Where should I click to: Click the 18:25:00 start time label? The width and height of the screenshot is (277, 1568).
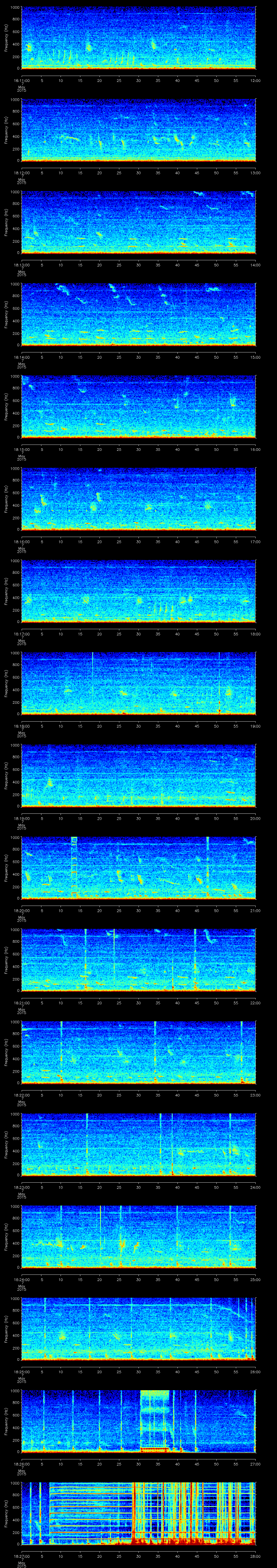[21, 1373]
